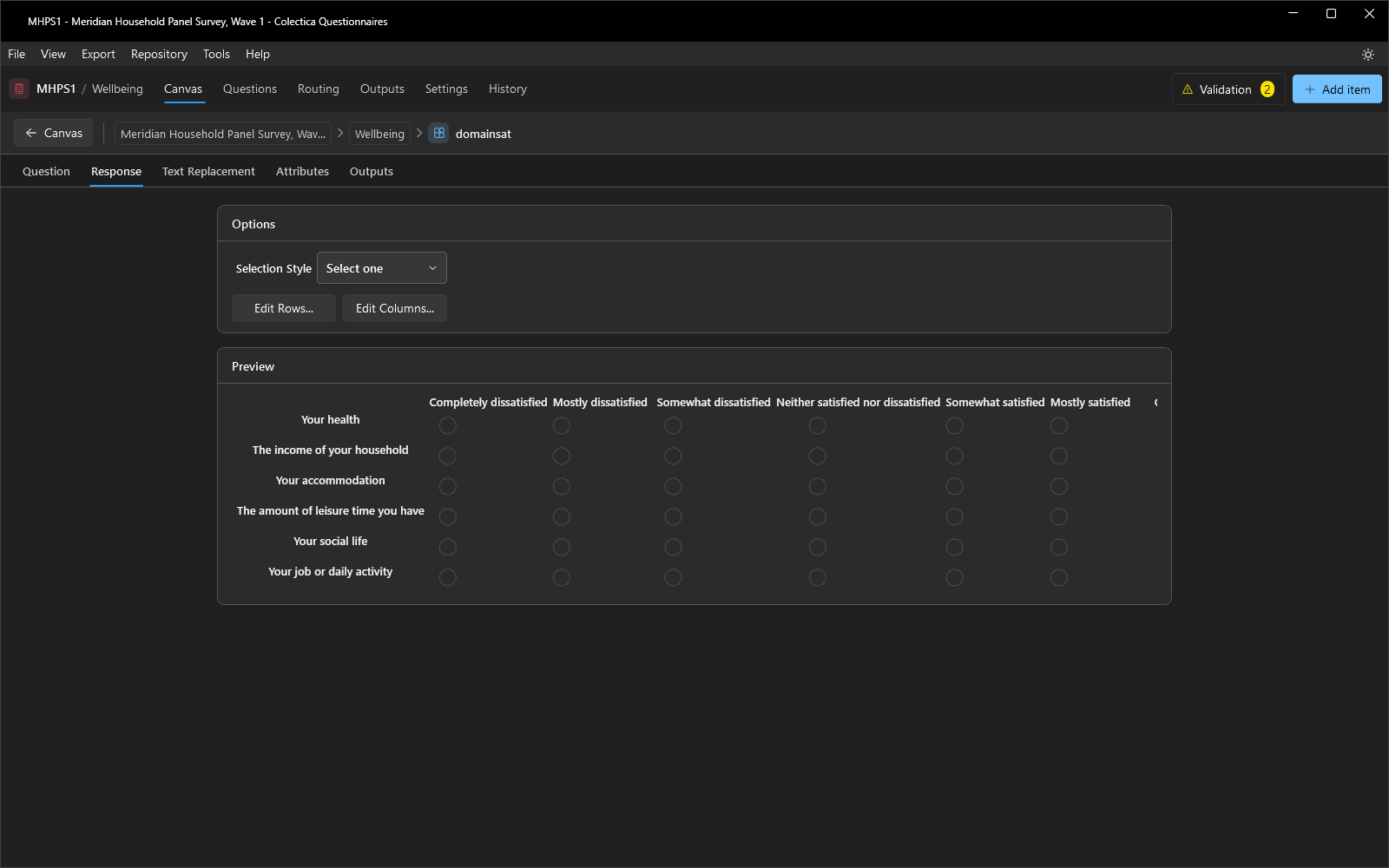Click the plus icon in Add item
The height and width of the screenshot is (868, 1389).
click(x=1310, y=89)
